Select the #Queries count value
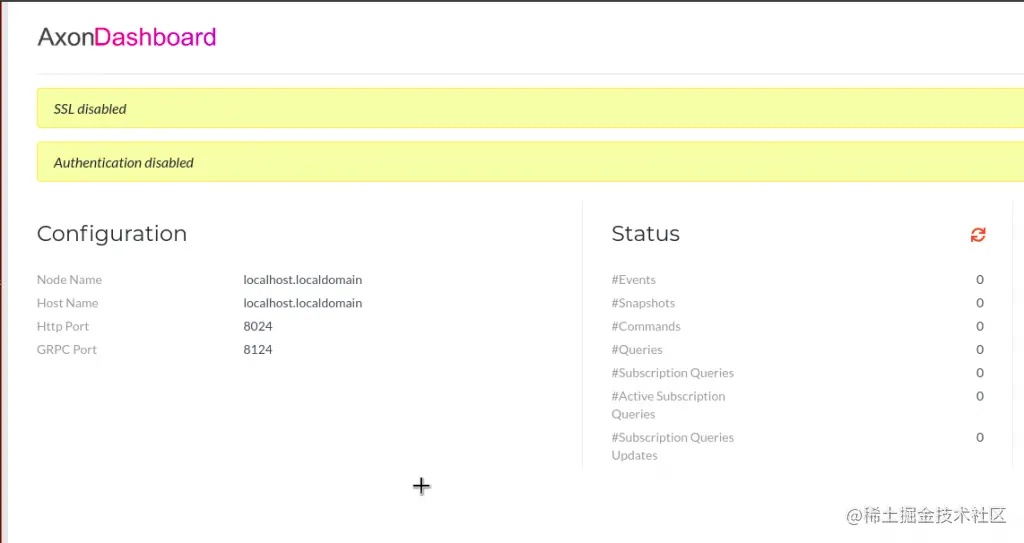 click(x=980, y=350)
